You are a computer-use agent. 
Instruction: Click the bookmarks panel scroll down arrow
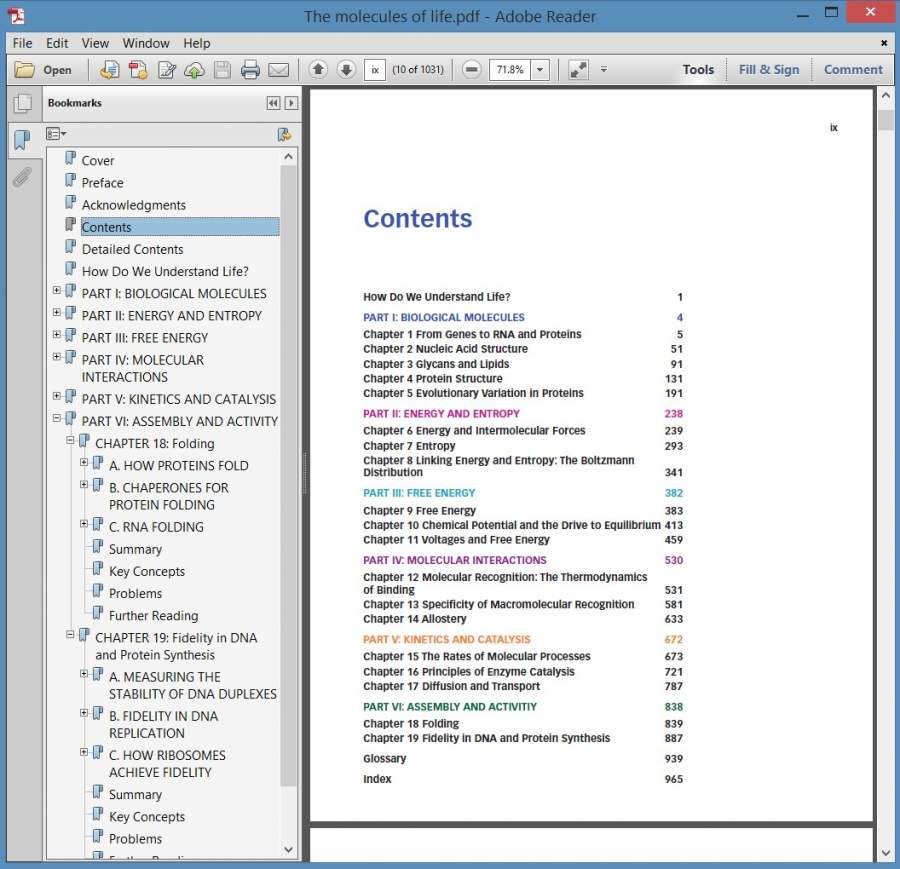[289, 850]
